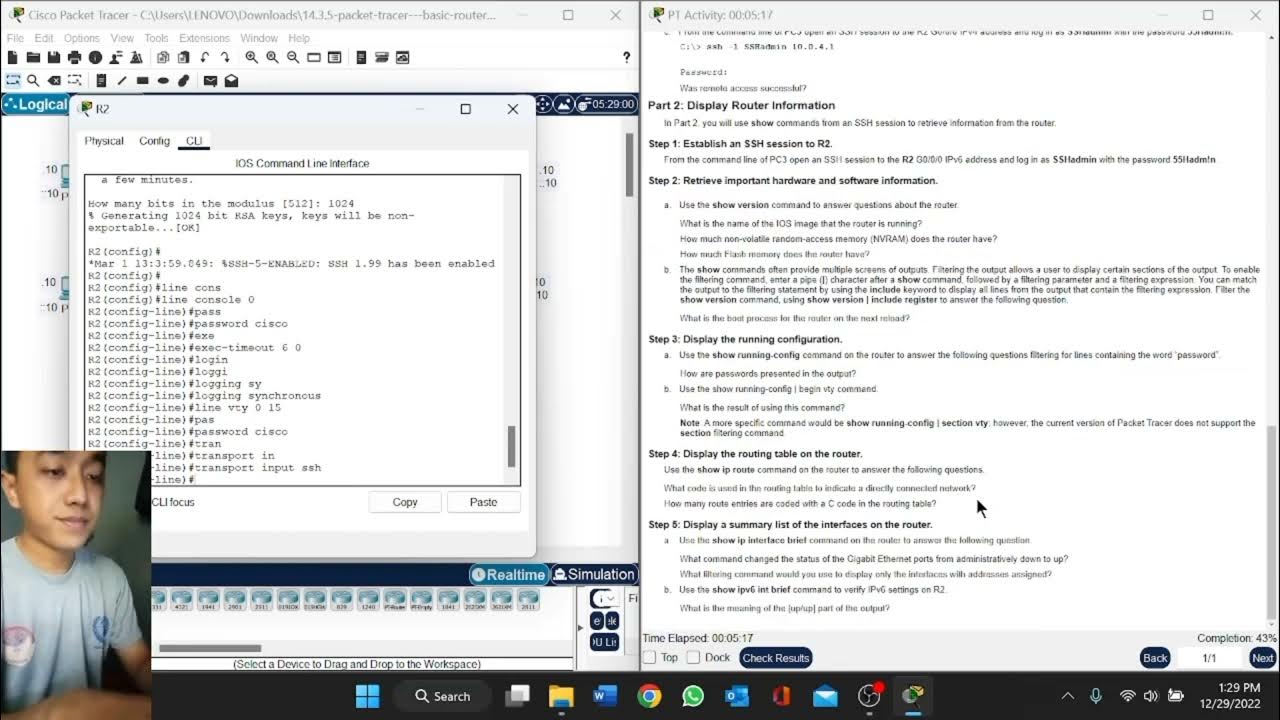
Task: Click the Back button in PT Activity
Action: 1155,658
